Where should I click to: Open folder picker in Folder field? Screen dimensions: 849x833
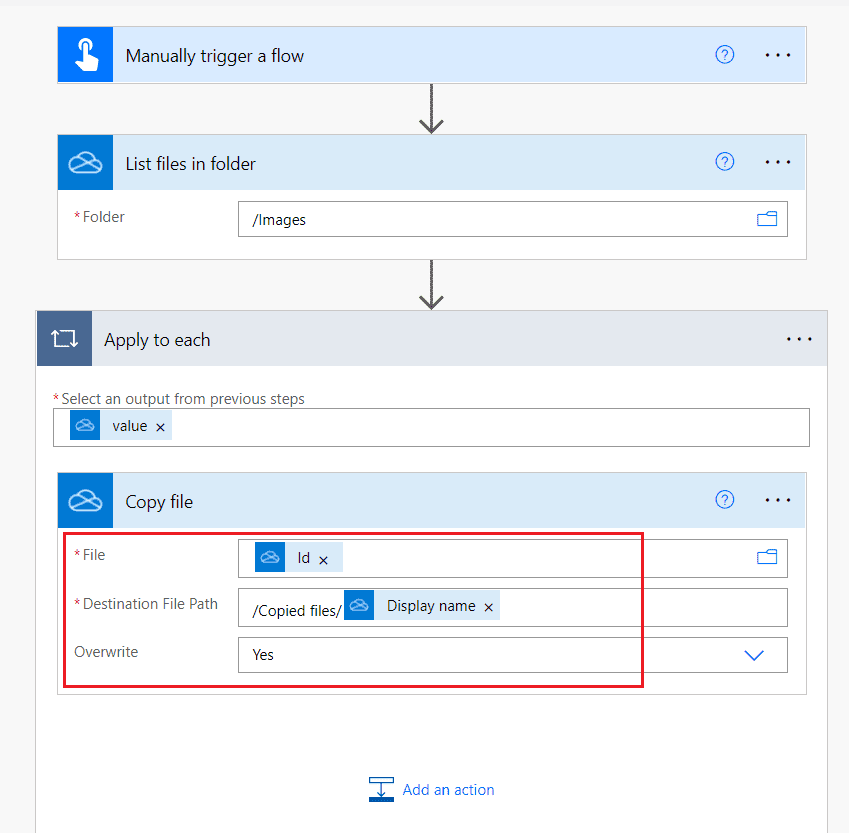[767, 219]
